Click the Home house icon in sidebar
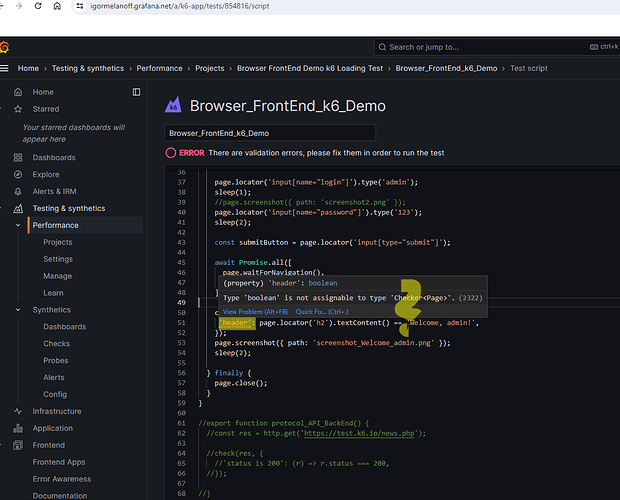Screen dimensions: 620x500 [18, 92]
